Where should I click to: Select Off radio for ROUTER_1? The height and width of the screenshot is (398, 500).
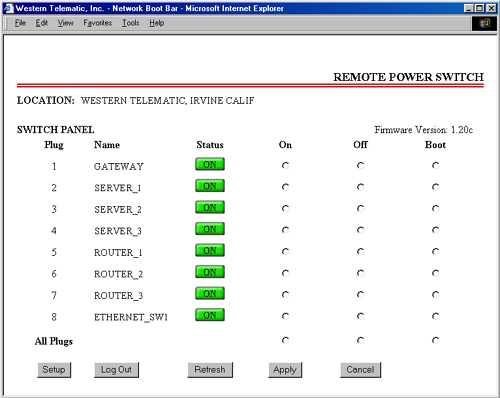point(360,251)
